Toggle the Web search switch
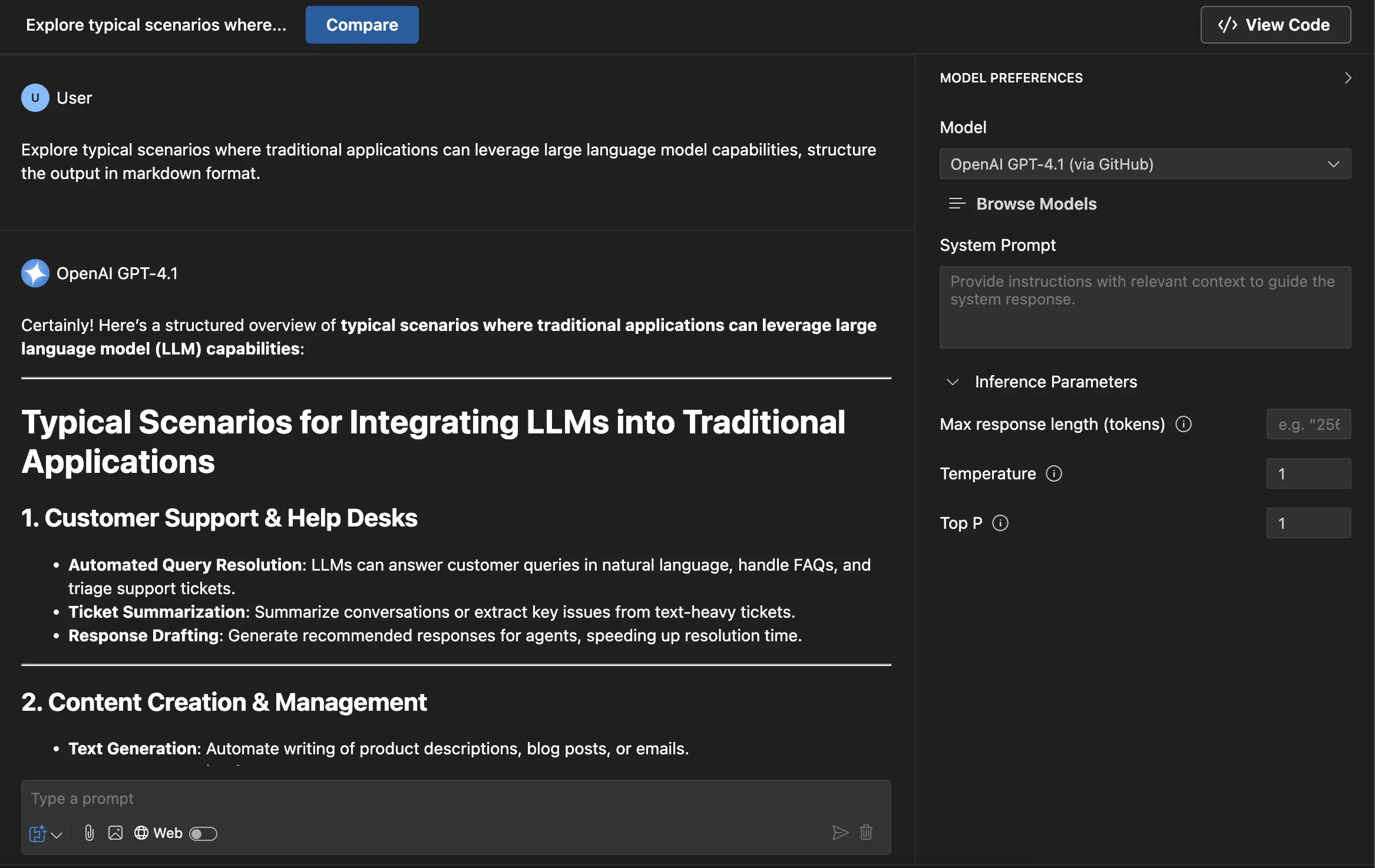1375x868 pixels. click(203, 834)
